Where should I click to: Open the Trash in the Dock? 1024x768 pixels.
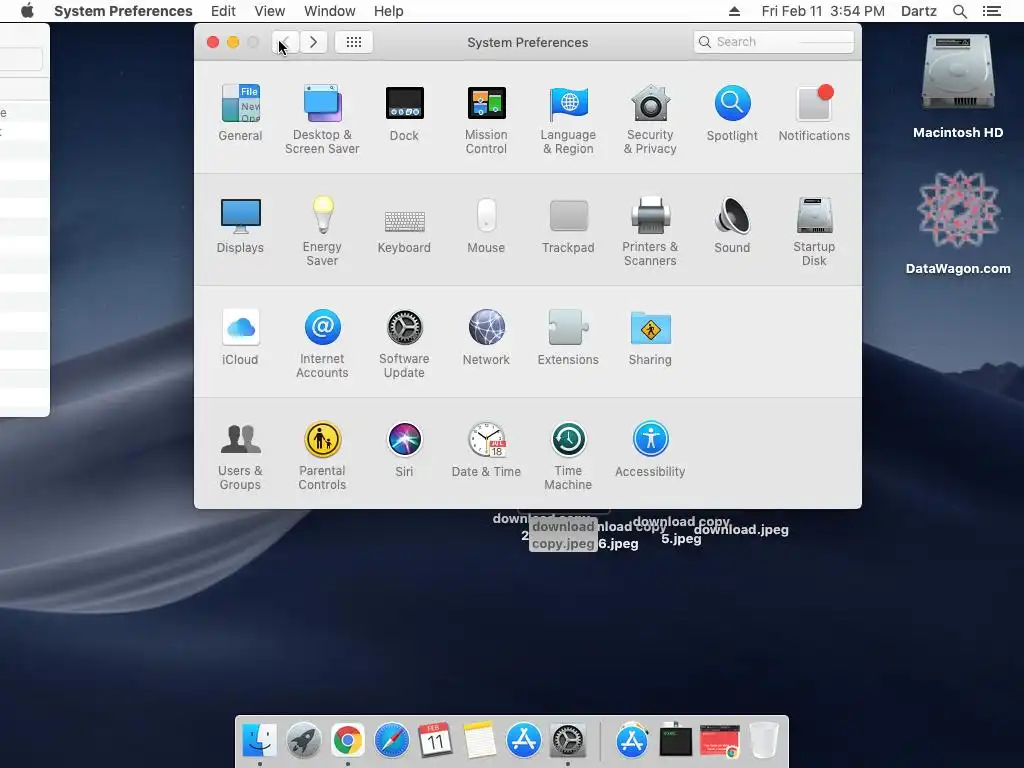coord(763,741)
